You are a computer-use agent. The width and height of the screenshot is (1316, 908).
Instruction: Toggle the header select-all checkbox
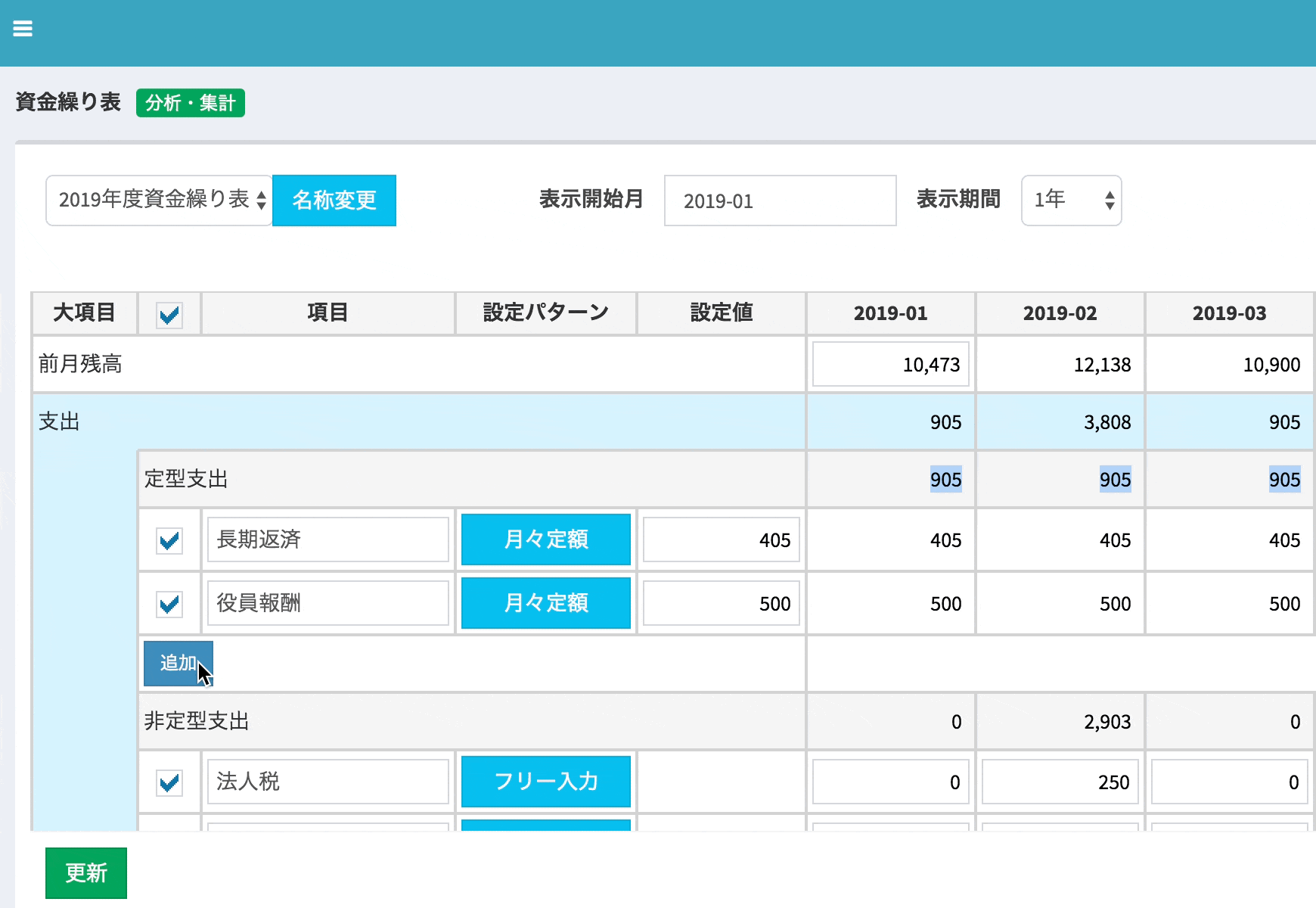(169, 315)
